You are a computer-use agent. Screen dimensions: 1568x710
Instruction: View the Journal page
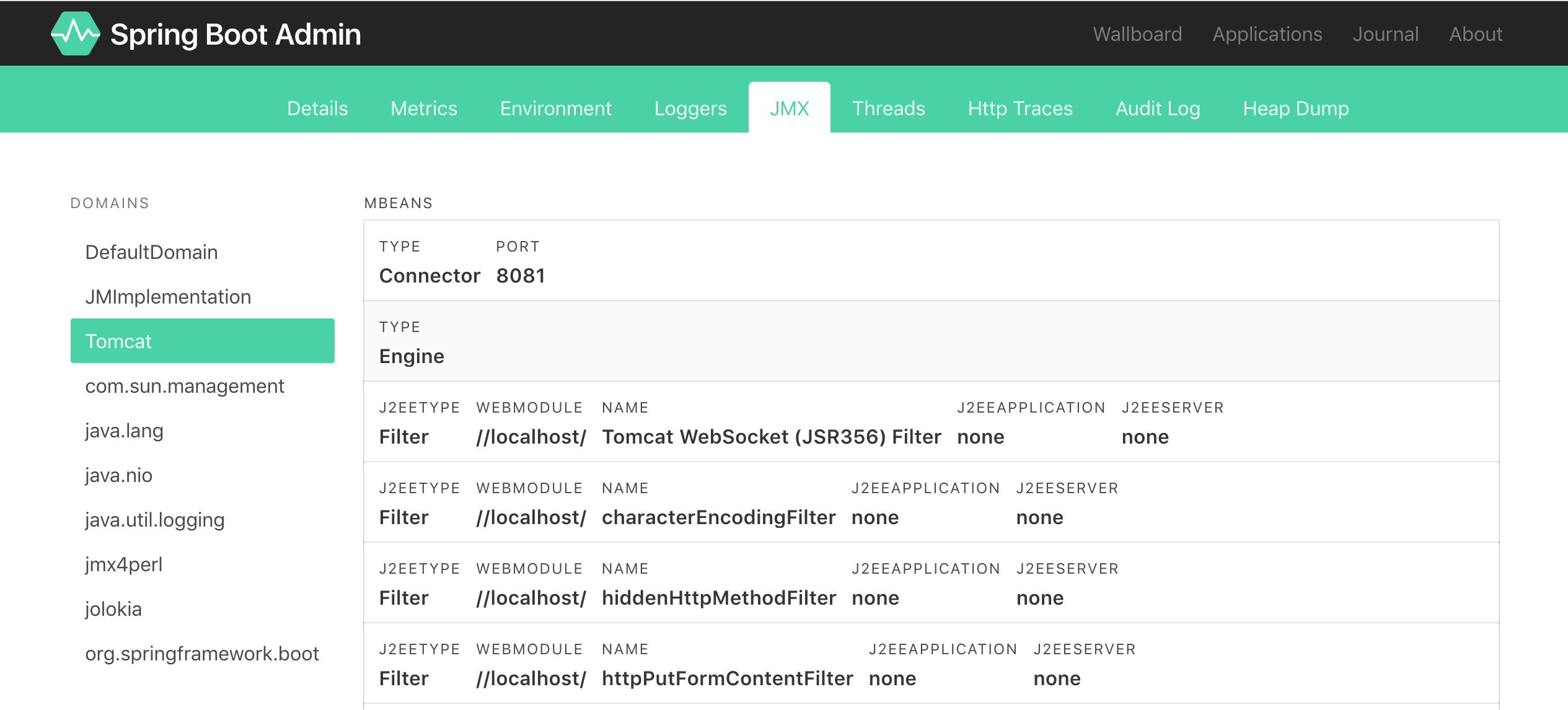pos(1385,33)
